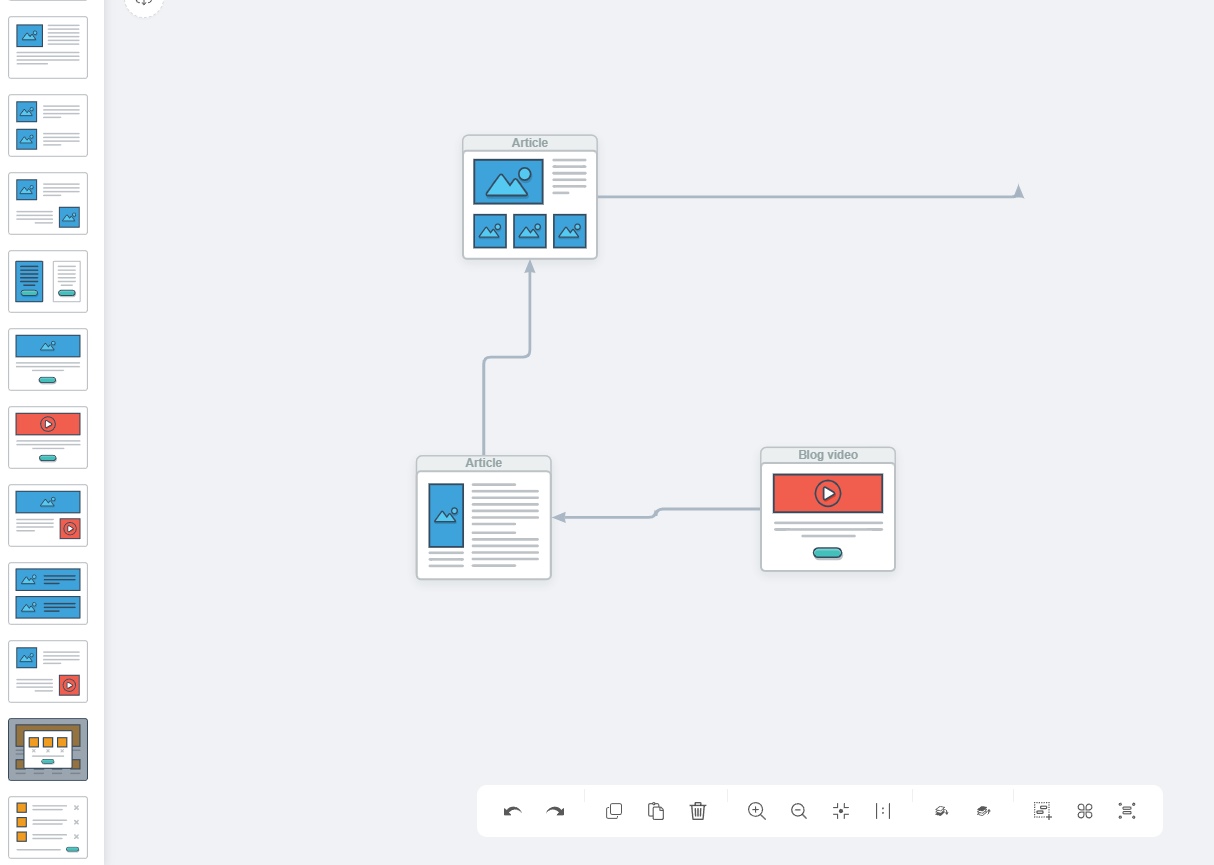Zoom in on the canvas
The width and height of the screenshot is (1214, 865).
click(757, 811)
